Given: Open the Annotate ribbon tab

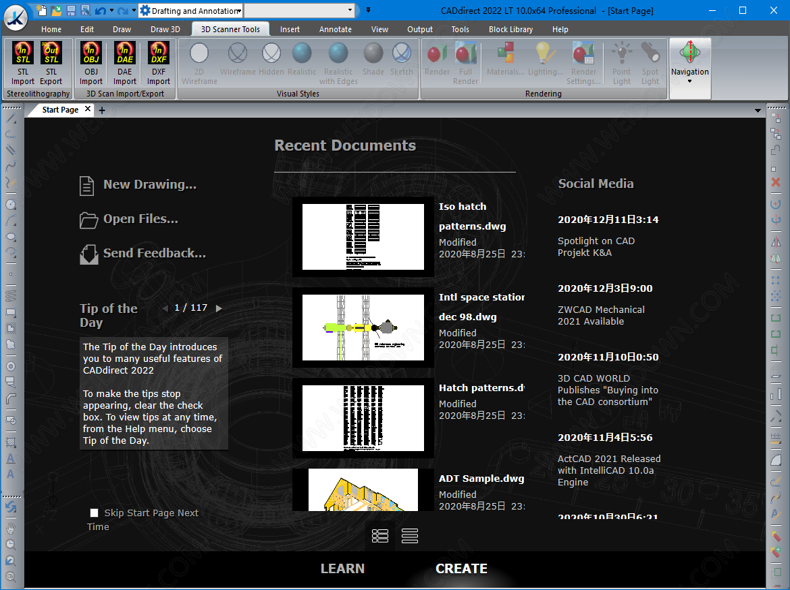Looking at the screenshot, I should (335, 29).
